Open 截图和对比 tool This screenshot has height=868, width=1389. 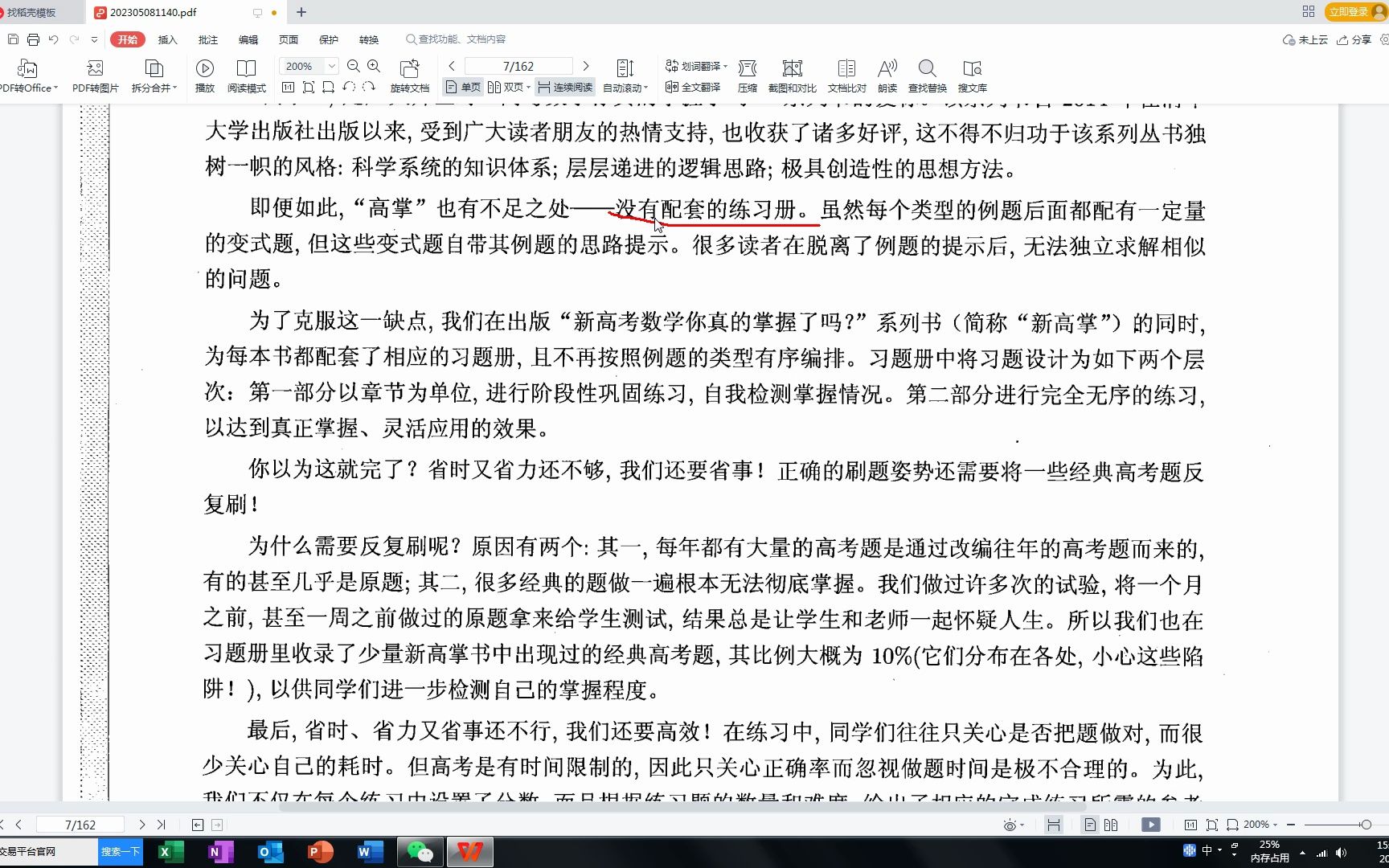pyautogui.click(x=793, y=76)
